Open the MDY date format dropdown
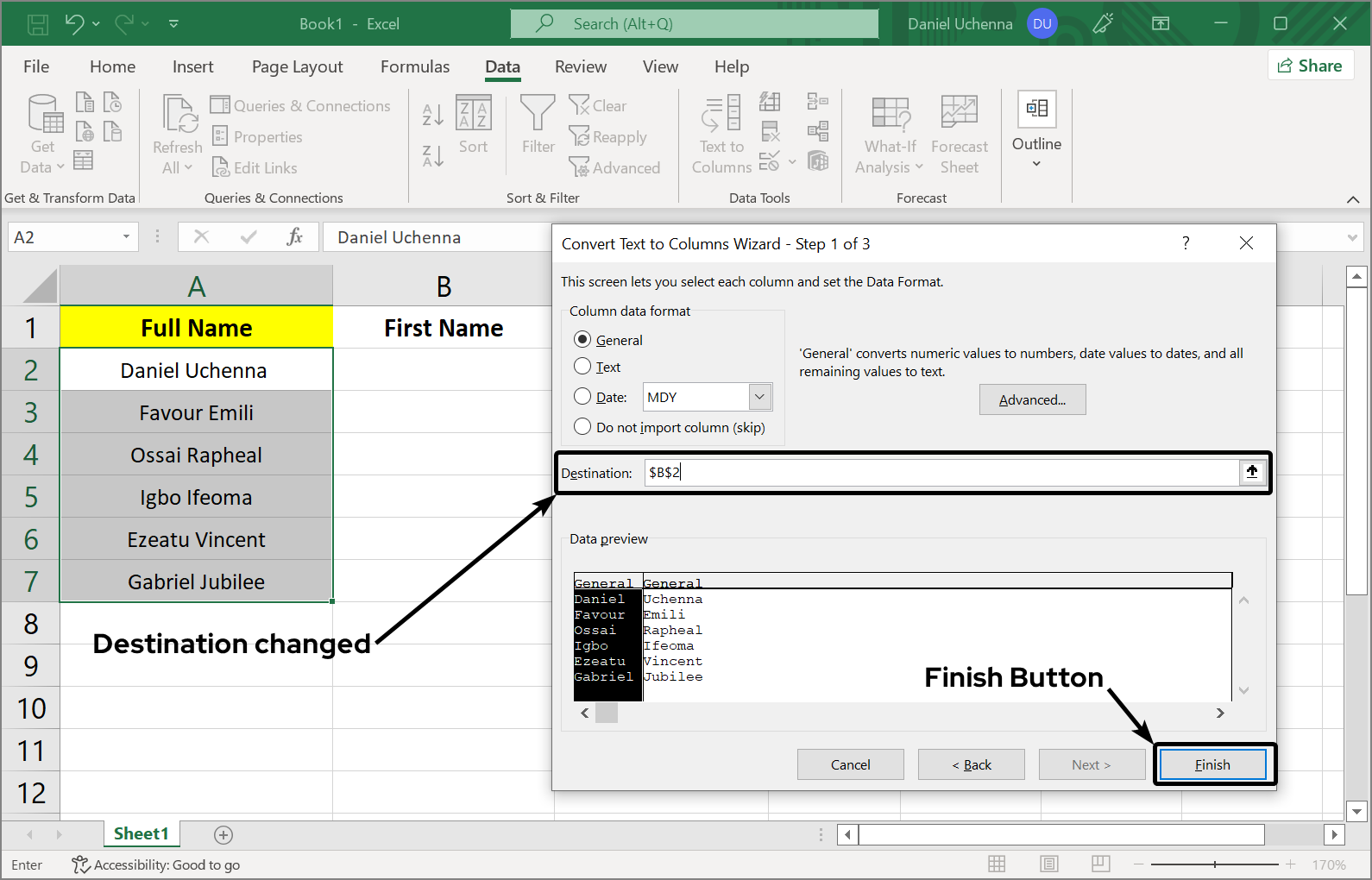This screenshot has height=880, width=1372. point(759,397)
